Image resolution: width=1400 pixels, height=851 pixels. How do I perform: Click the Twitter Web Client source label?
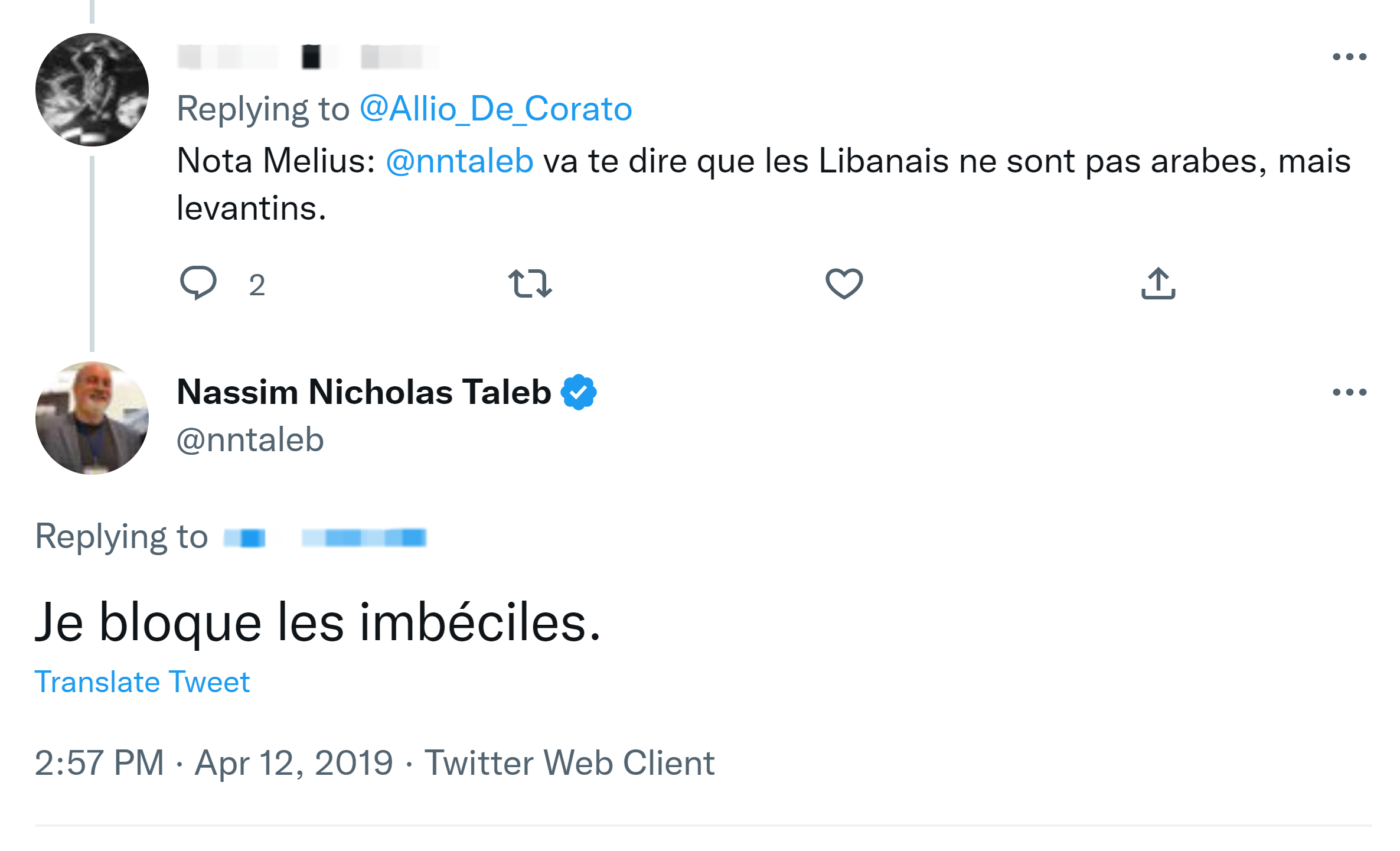click(x=569, y=762)
